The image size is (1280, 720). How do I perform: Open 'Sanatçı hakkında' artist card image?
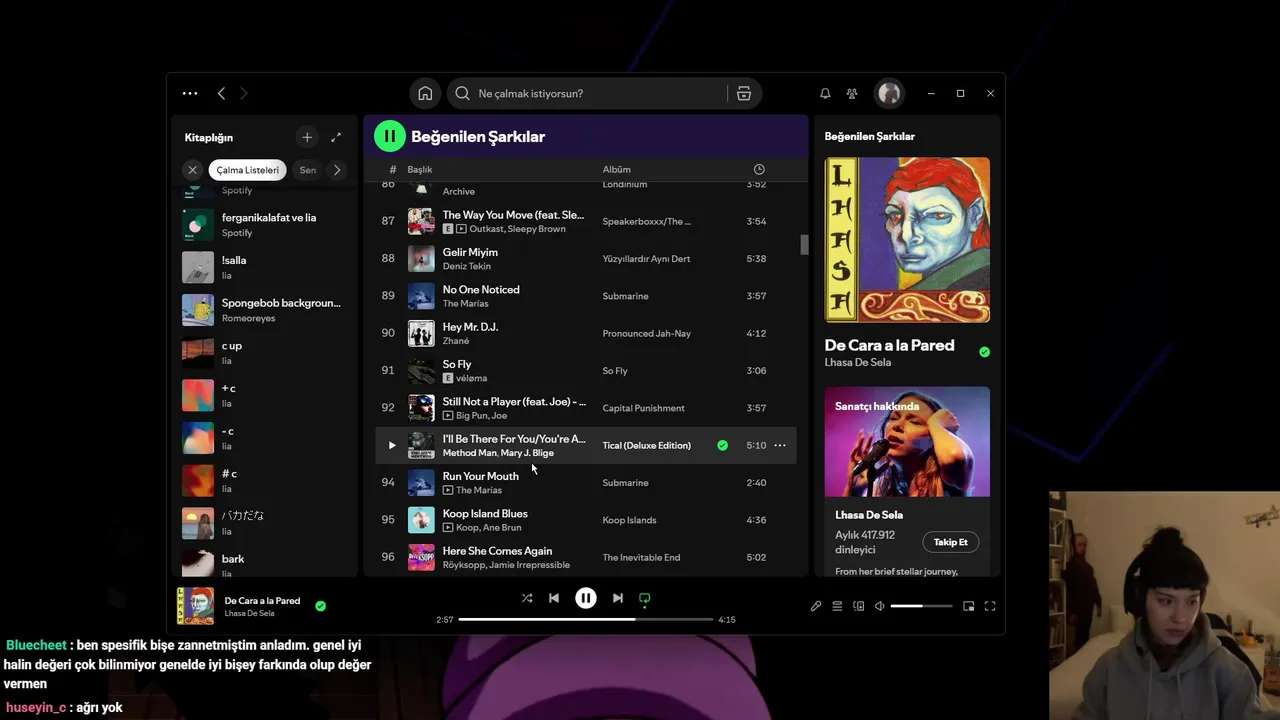pos(907,441)
